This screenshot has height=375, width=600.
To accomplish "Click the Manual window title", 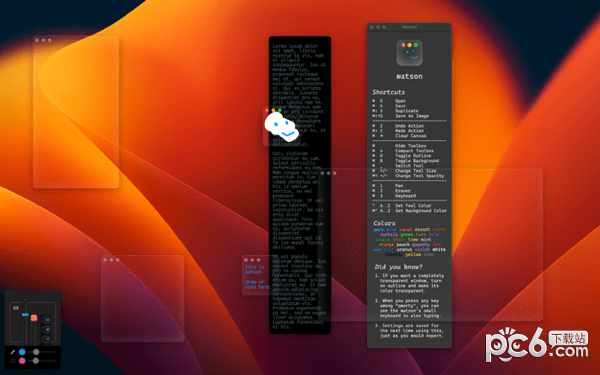I will (x=409, y=27).
